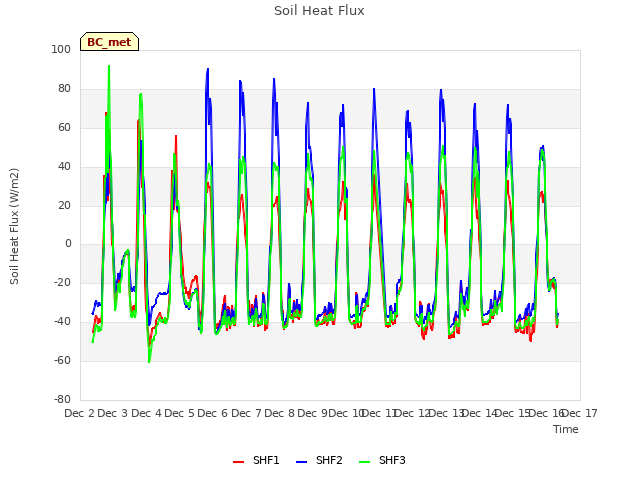Click the Dec 2 x-axis date label
Image resolution: width=640 pixels, height=480 pixels.
(x=80, y=413)
